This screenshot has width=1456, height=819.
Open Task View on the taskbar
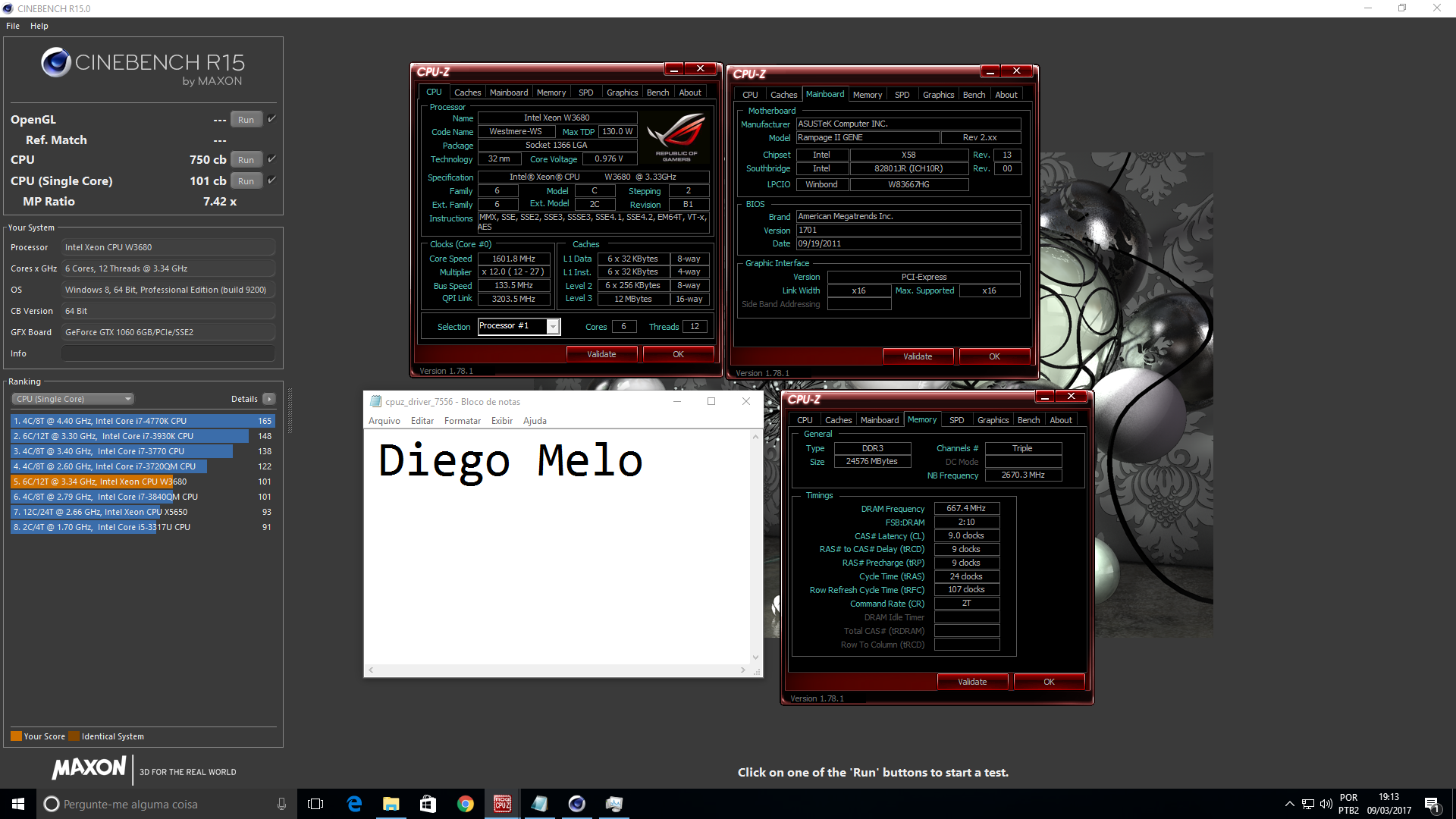tap(315, 804)
